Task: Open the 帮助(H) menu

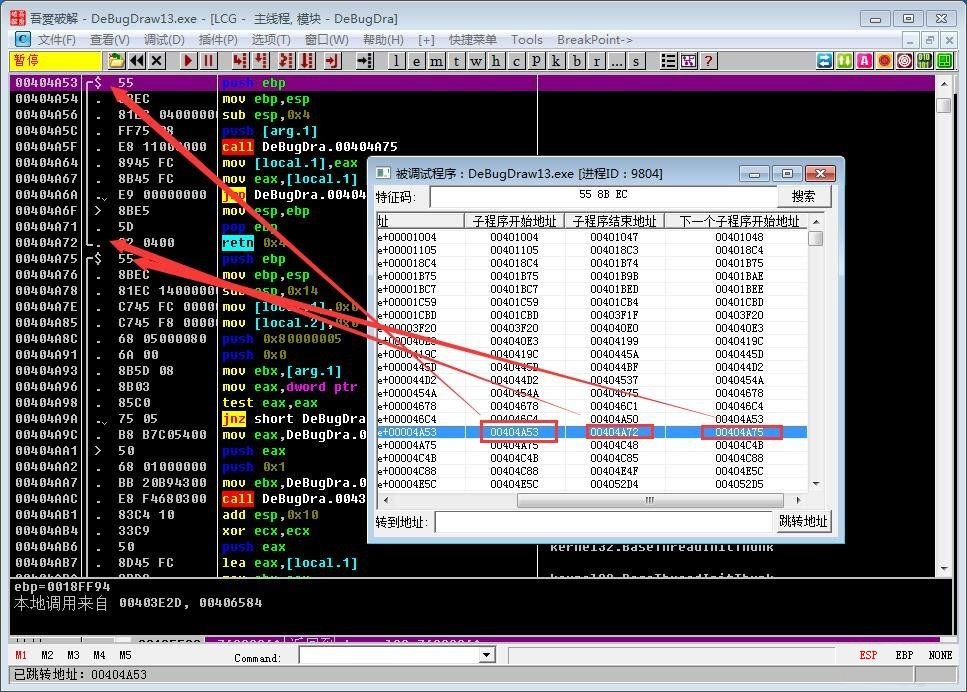Action: (x=383, y=39)
